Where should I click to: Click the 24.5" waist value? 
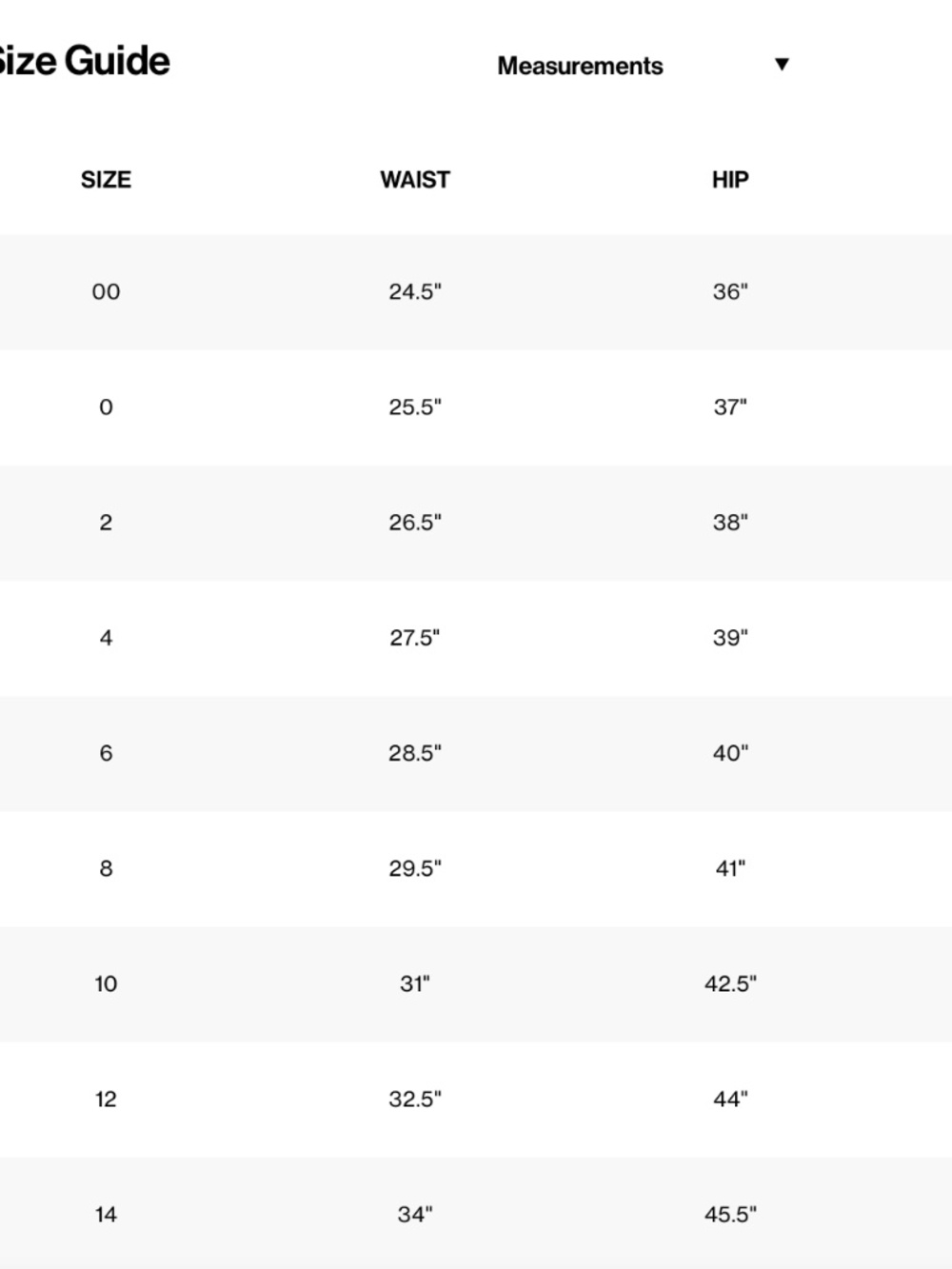pyautogui.click(x=415, y=292)
